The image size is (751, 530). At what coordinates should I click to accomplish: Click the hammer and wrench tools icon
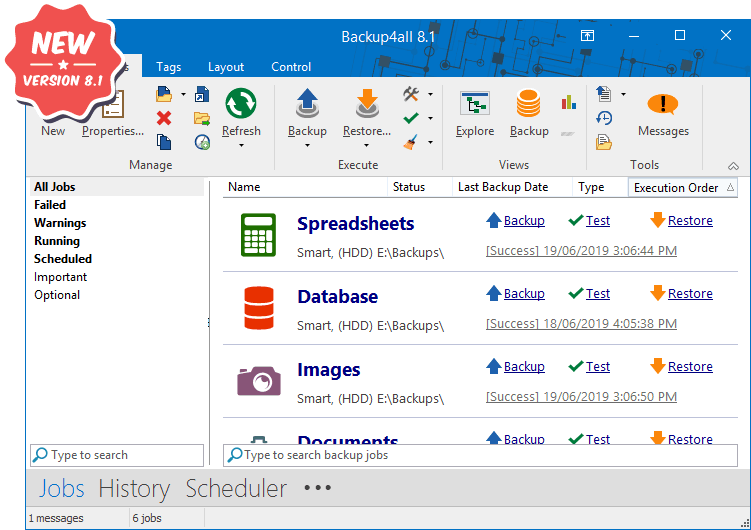[411, 94]
